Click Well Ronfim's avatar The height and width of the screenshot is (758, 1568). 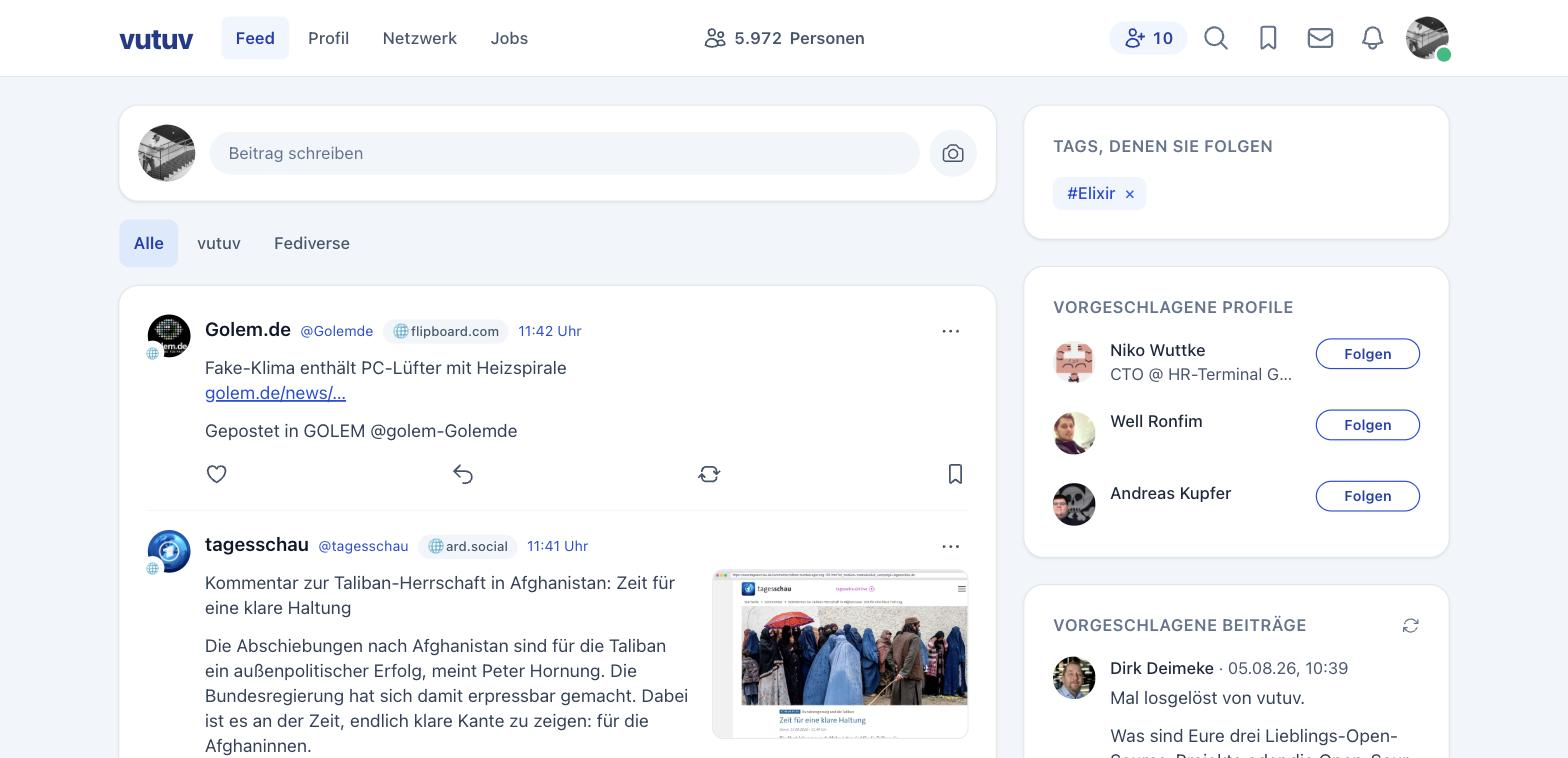[1074, 433]
